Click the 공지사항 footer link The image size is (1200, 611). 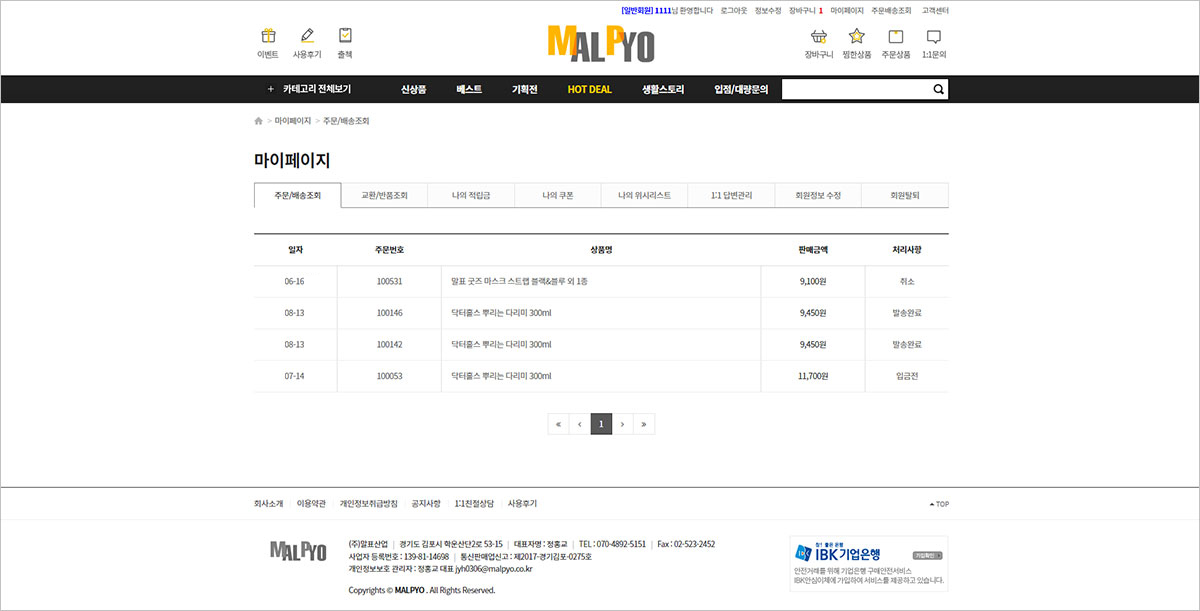click(x=426, y=504)
